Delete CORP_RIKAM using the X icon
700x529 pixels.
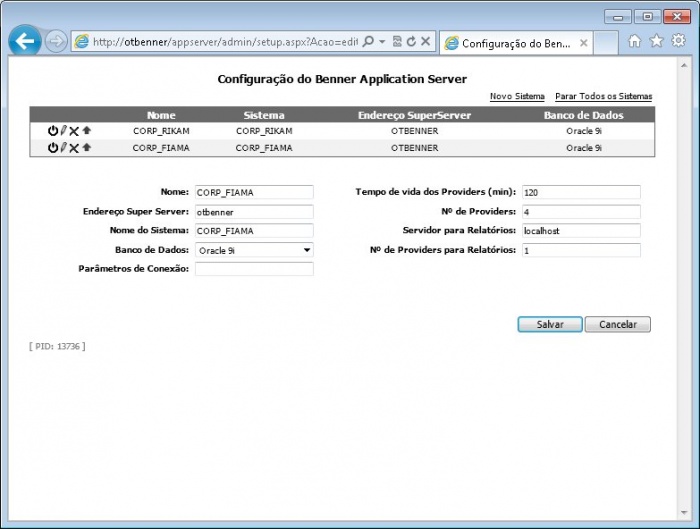click(x=74, y=131)
